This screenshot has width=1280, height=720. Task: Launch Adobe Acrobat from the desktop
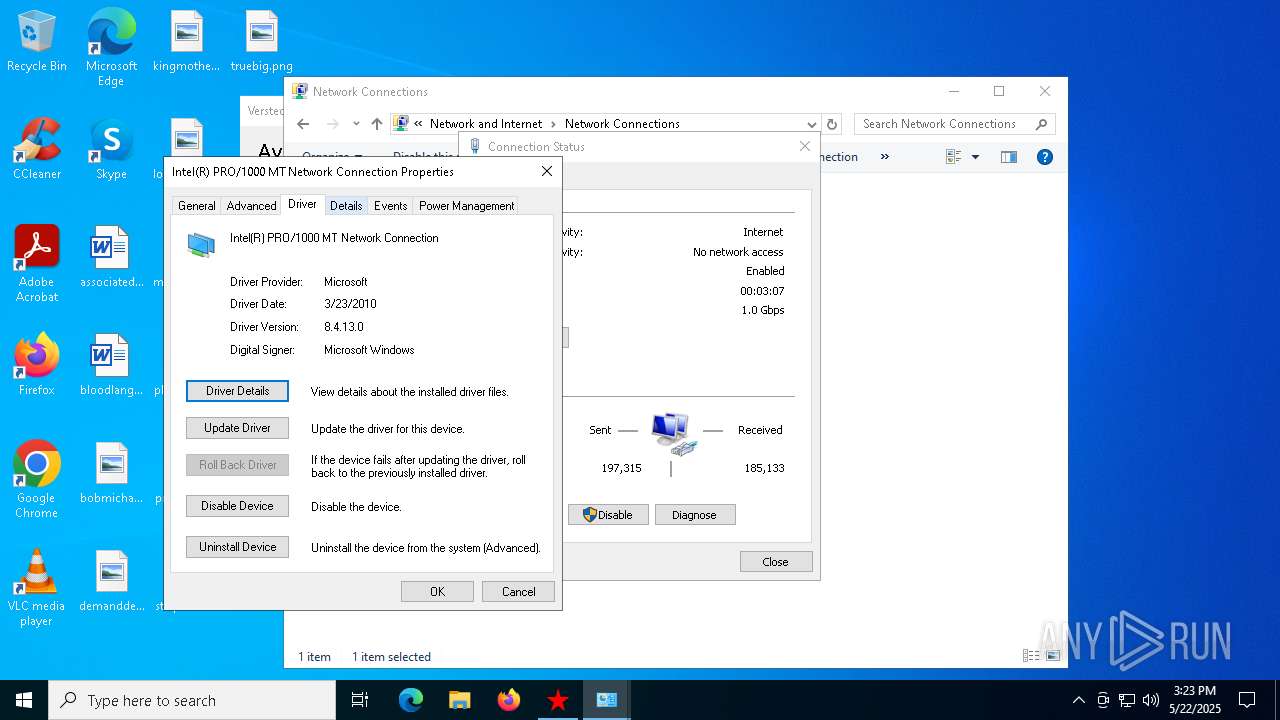[x=37, y=264]
